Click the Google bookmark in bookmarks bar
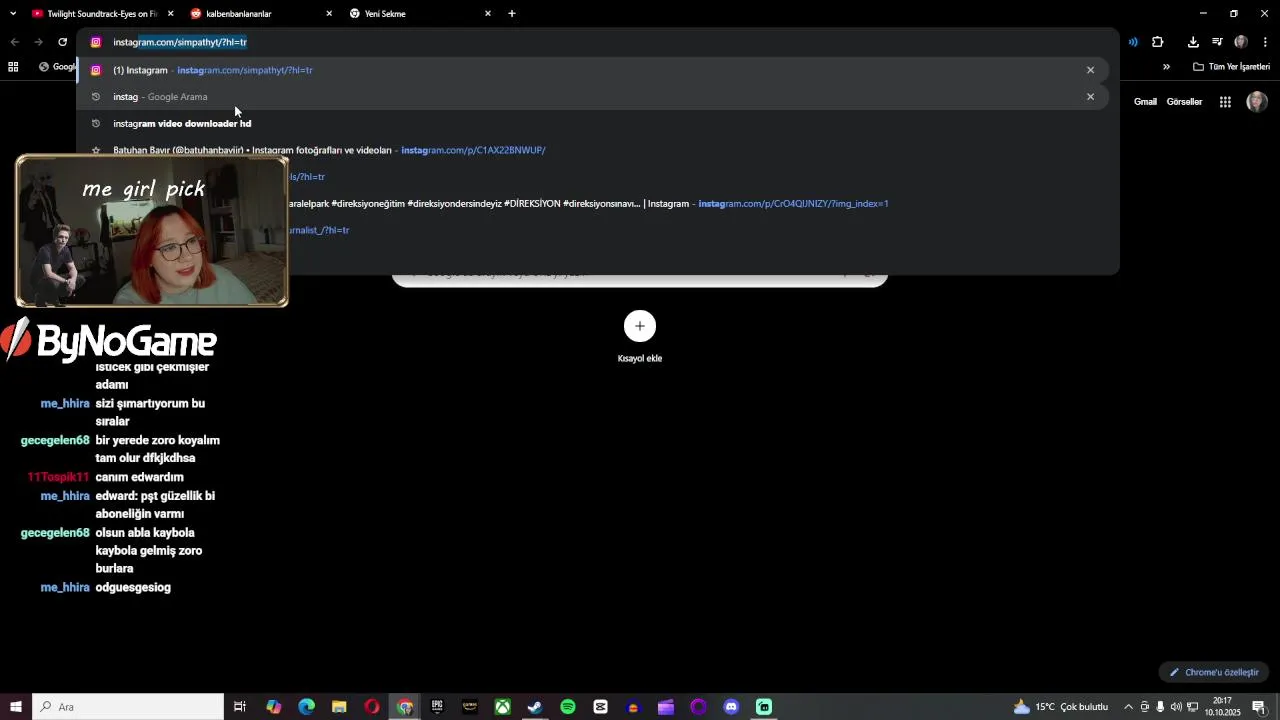 coord(57,67)
